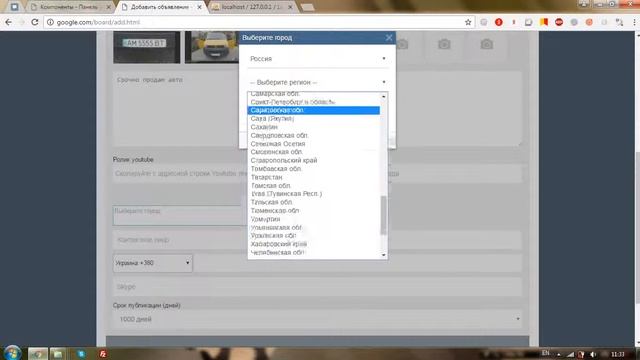Click the translate extension icon
Viewport: 640px width, 360px height.
(x=619, y=22)
